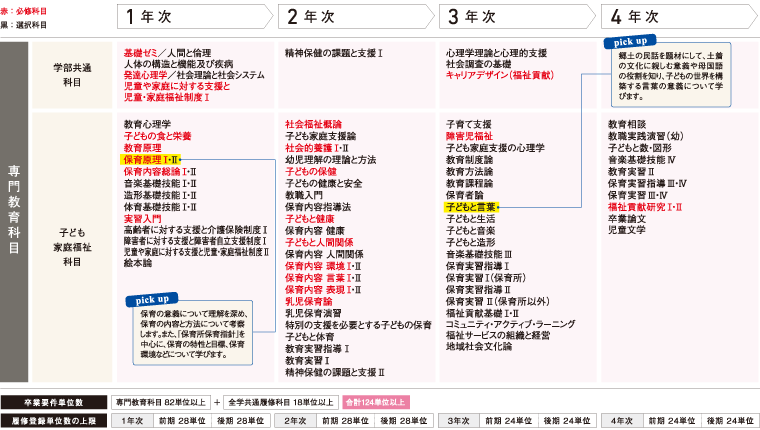This screenshot has height=430, width=760.
Task: Click 子どもと数·図形 course text
Action: [x=640, y=148]
